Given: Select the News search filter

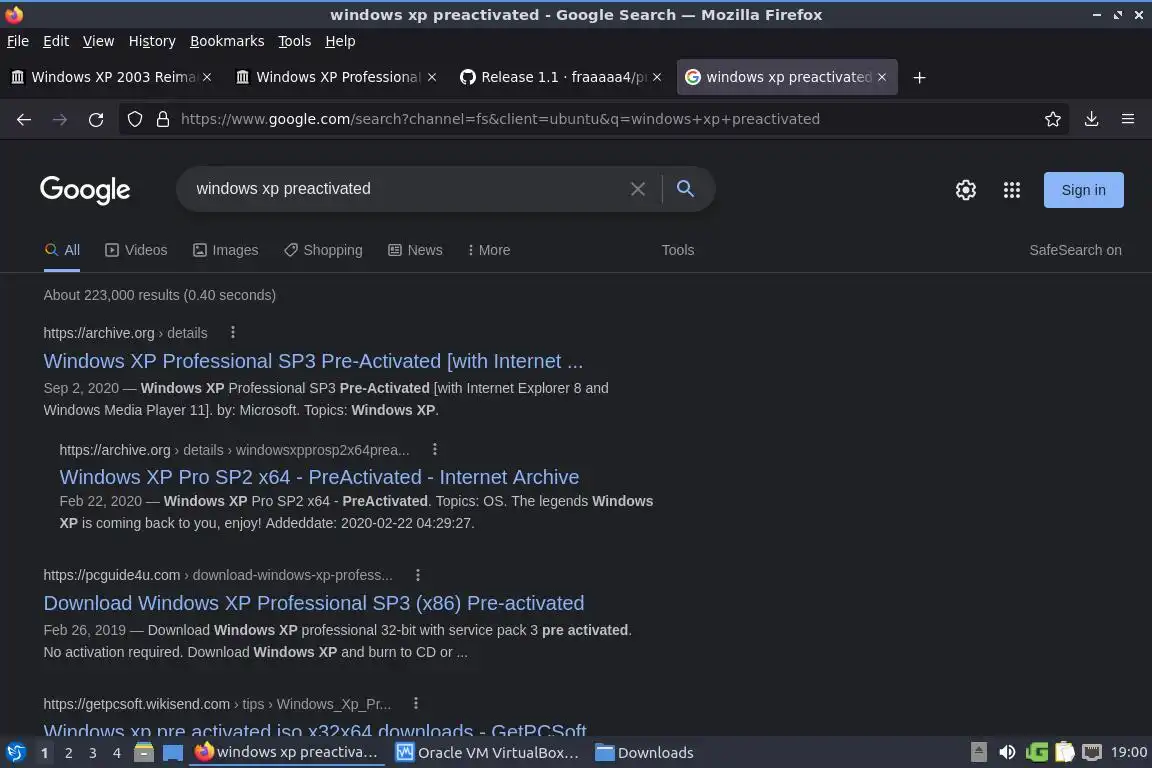Looking at the screenshot, I should click(x=415, y=250).
